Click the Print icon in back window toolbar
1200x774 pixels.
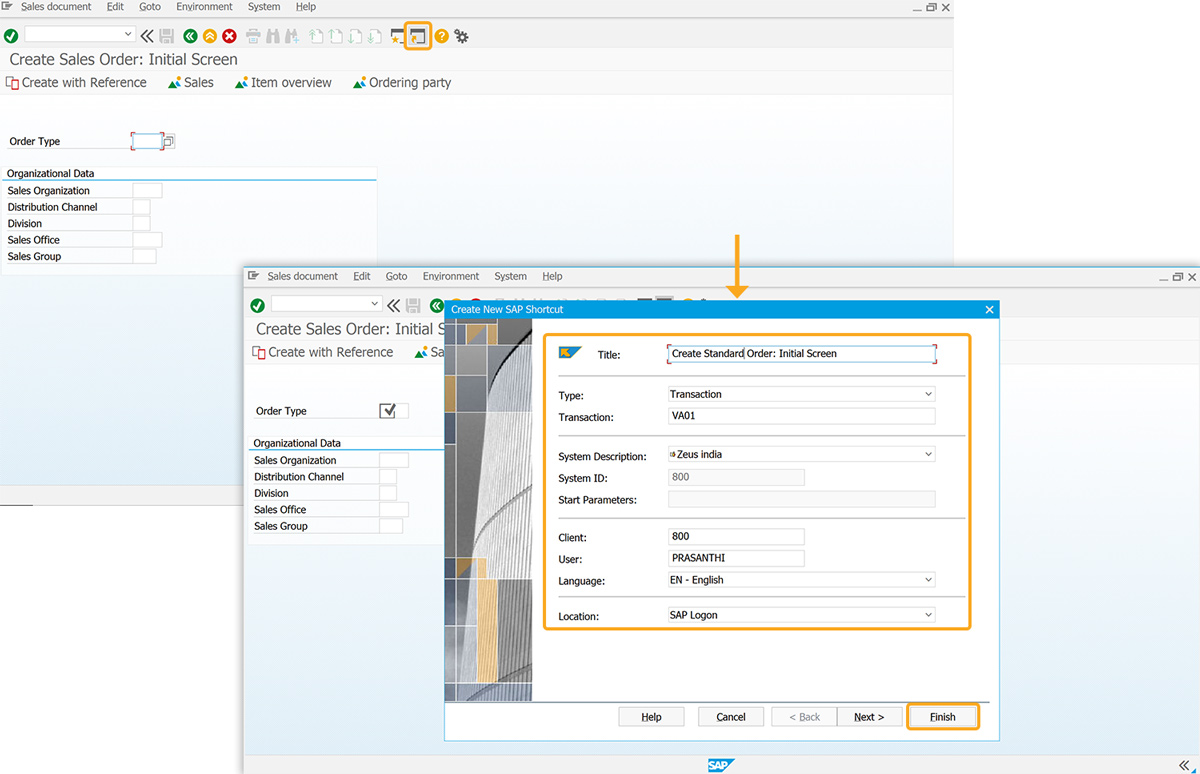point(253,36)
